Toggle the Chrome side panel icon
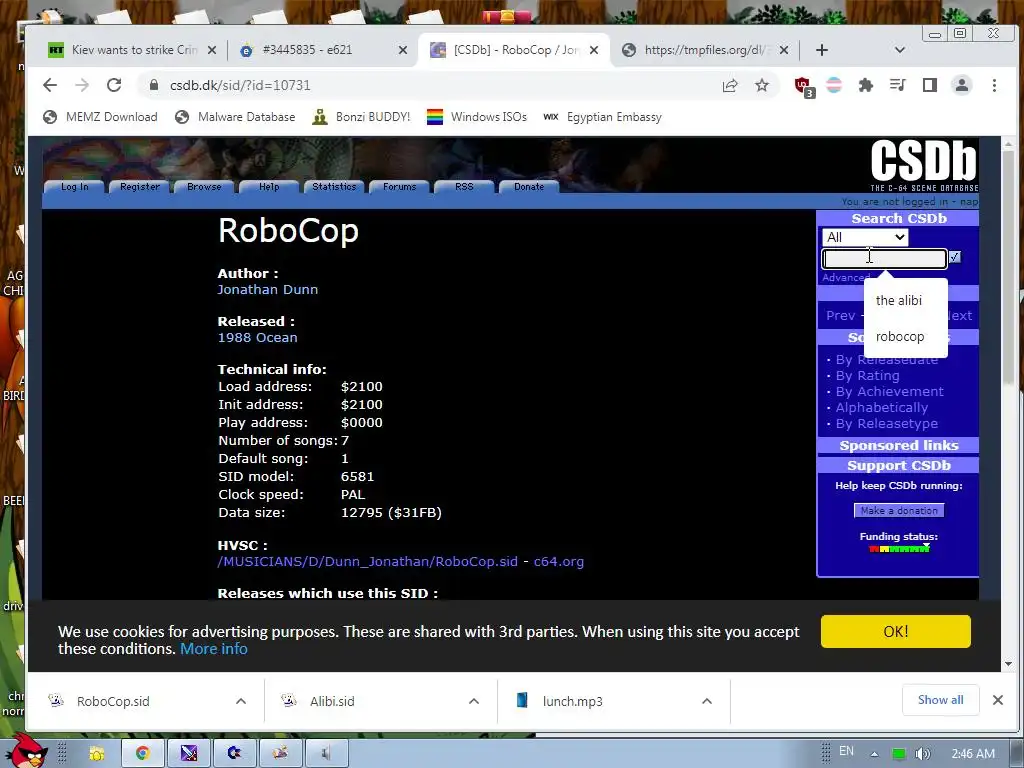Image resolution: width=1024 pixels, height=768 pixels. pyautogui.click(x=929, y=85)
